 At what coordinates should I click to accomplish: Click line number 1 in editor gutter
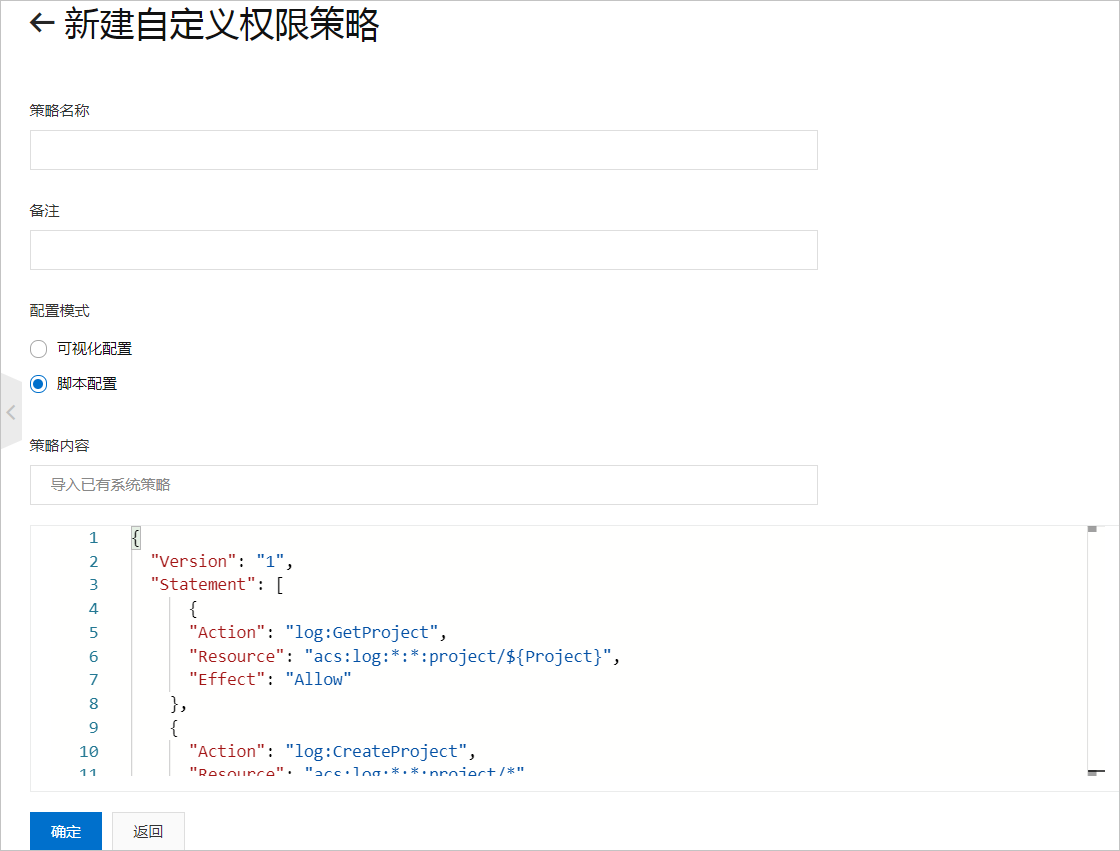coord(94,537)
